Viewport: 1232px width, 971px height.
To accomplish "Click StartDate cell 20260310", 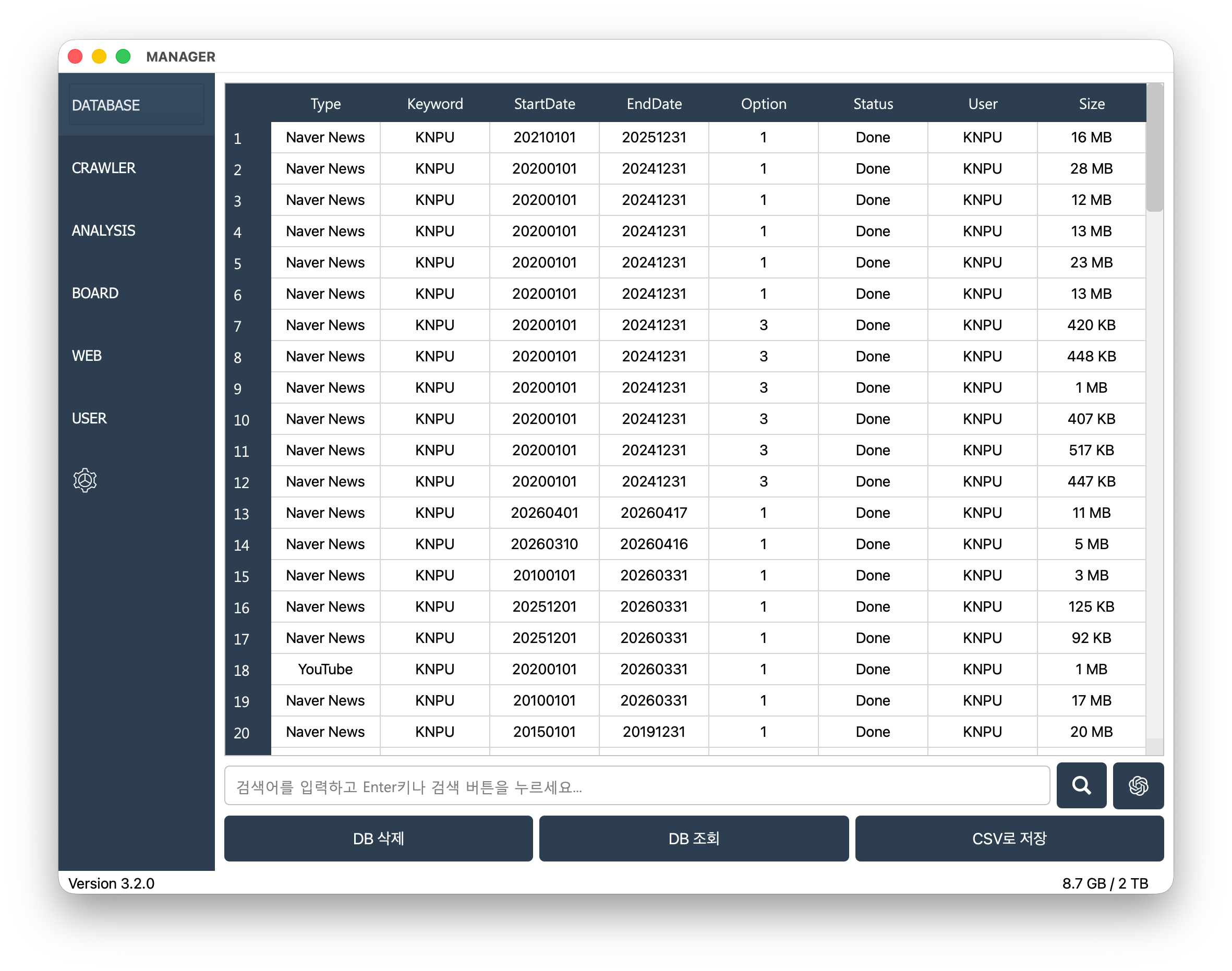I will (x=544, y=544).
